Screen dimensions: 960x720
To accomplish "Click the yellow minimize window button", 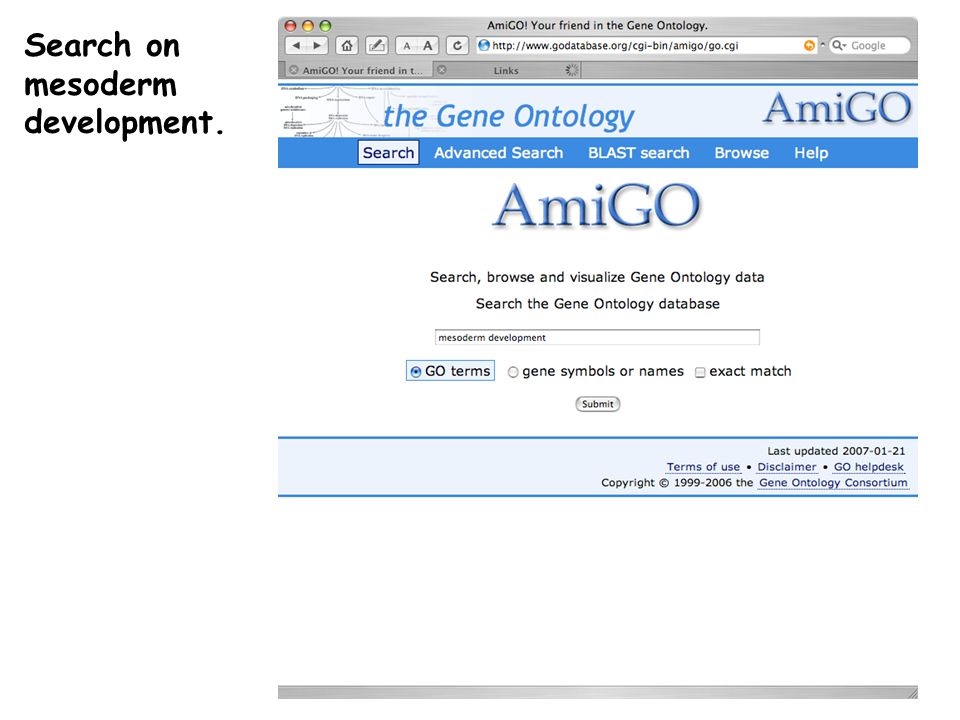I will coord(308,26).
